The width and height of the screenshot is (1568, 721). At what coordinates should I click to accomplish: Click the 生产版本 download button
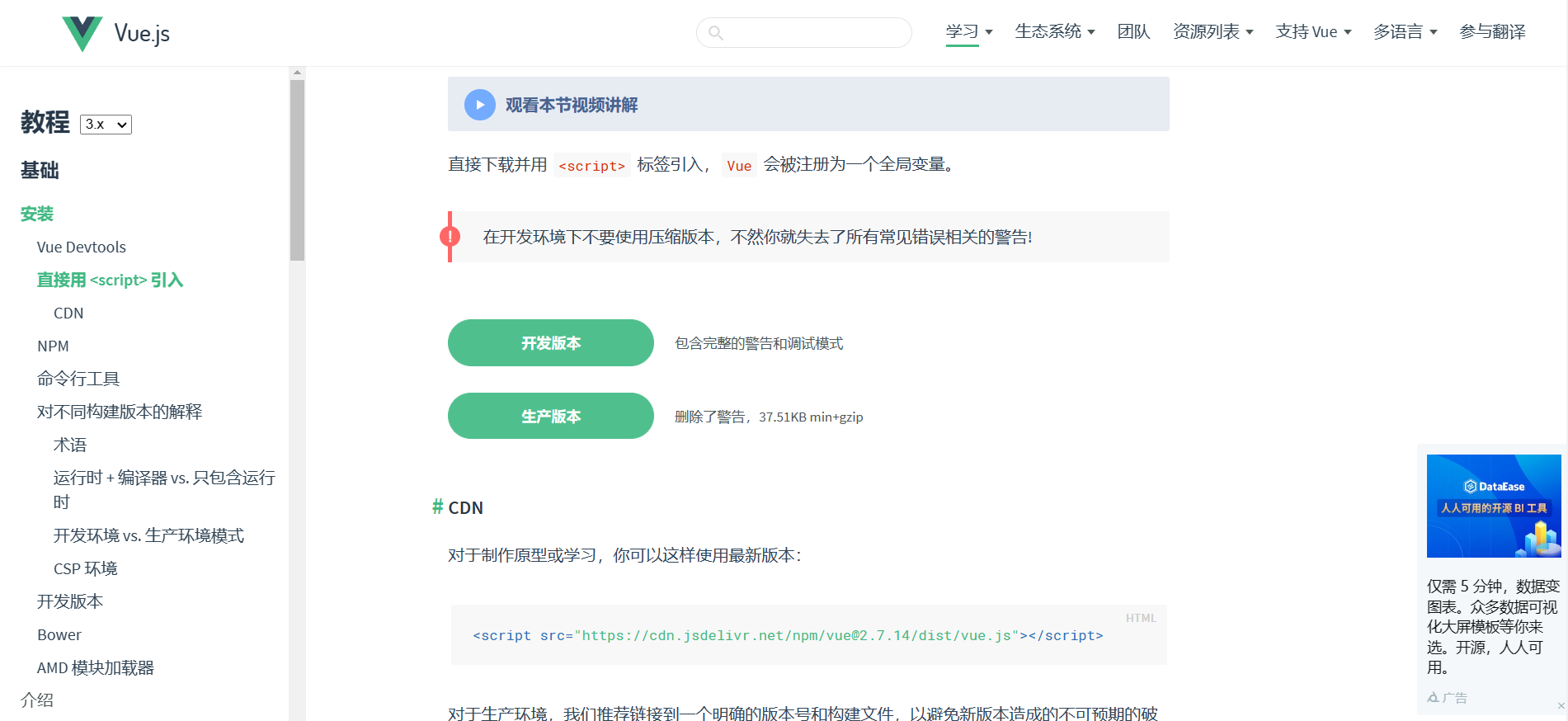coord(551,416)
